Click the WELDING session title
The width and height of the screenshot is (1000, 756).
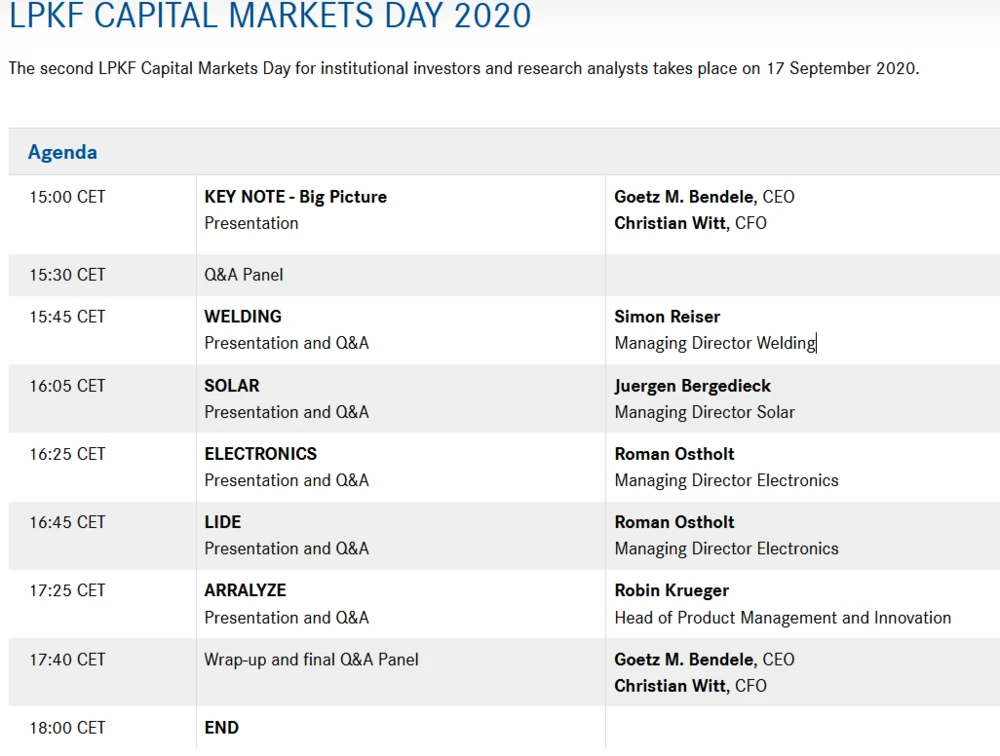[243, 317]
